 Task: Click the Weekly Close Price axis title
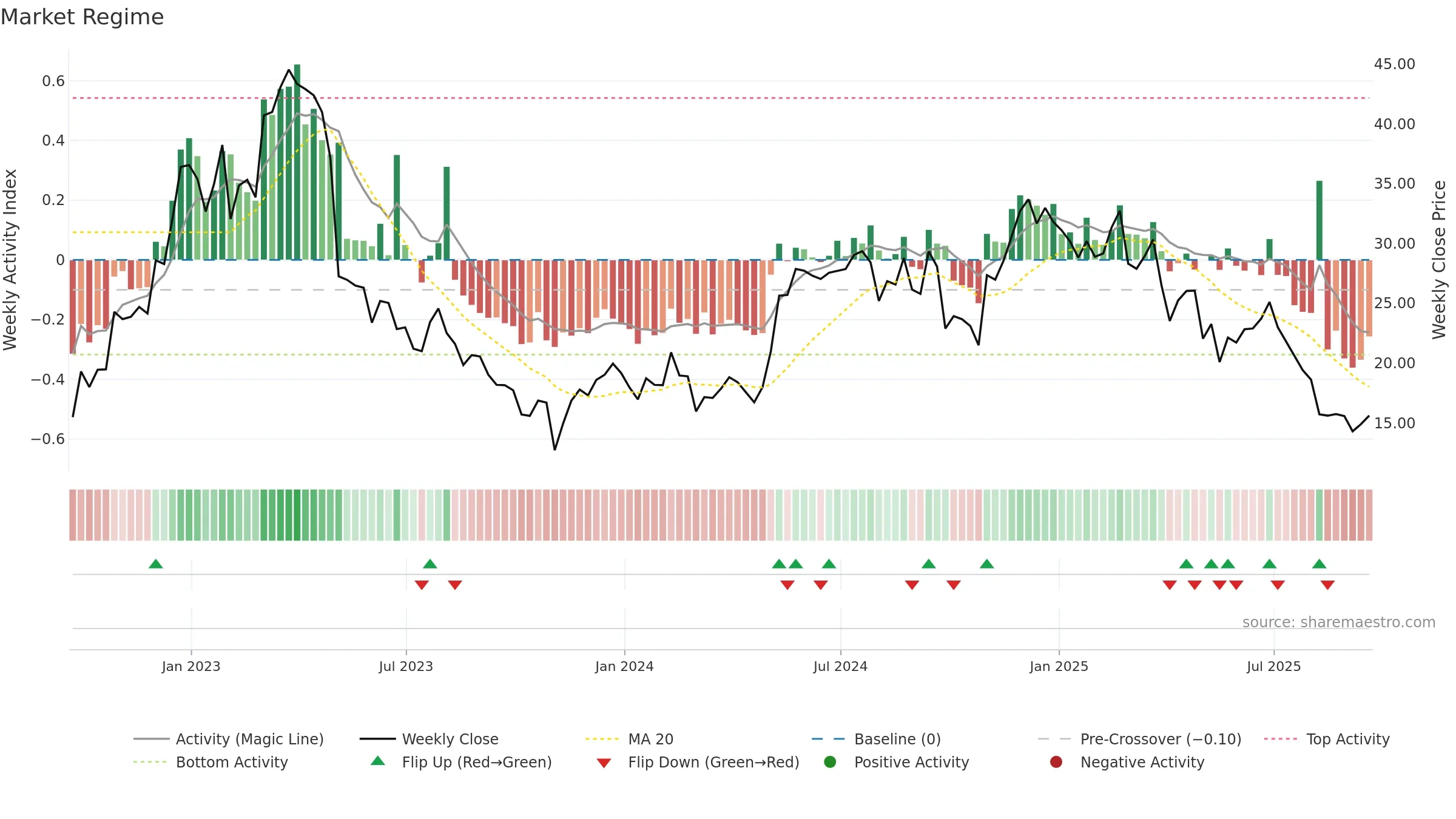tap(1439, 260)
